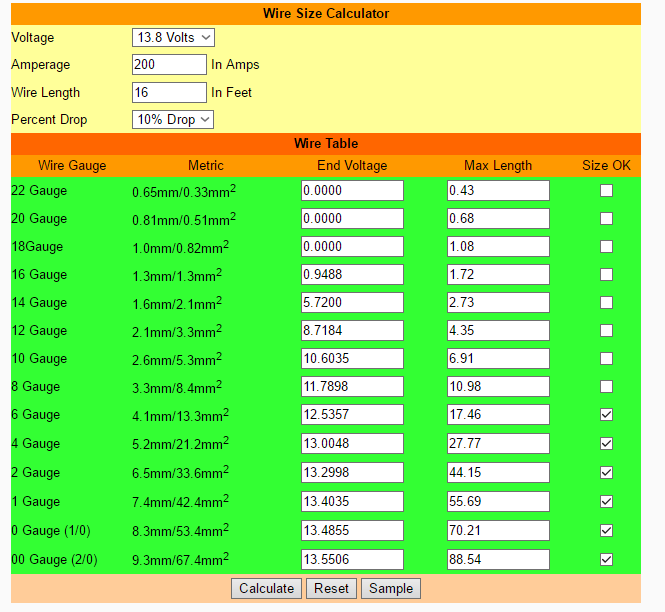Image resolution: width=665 pixels, height=612 pixels.
Task: Click the Wire Length input field
Action: tap(169, 92)
